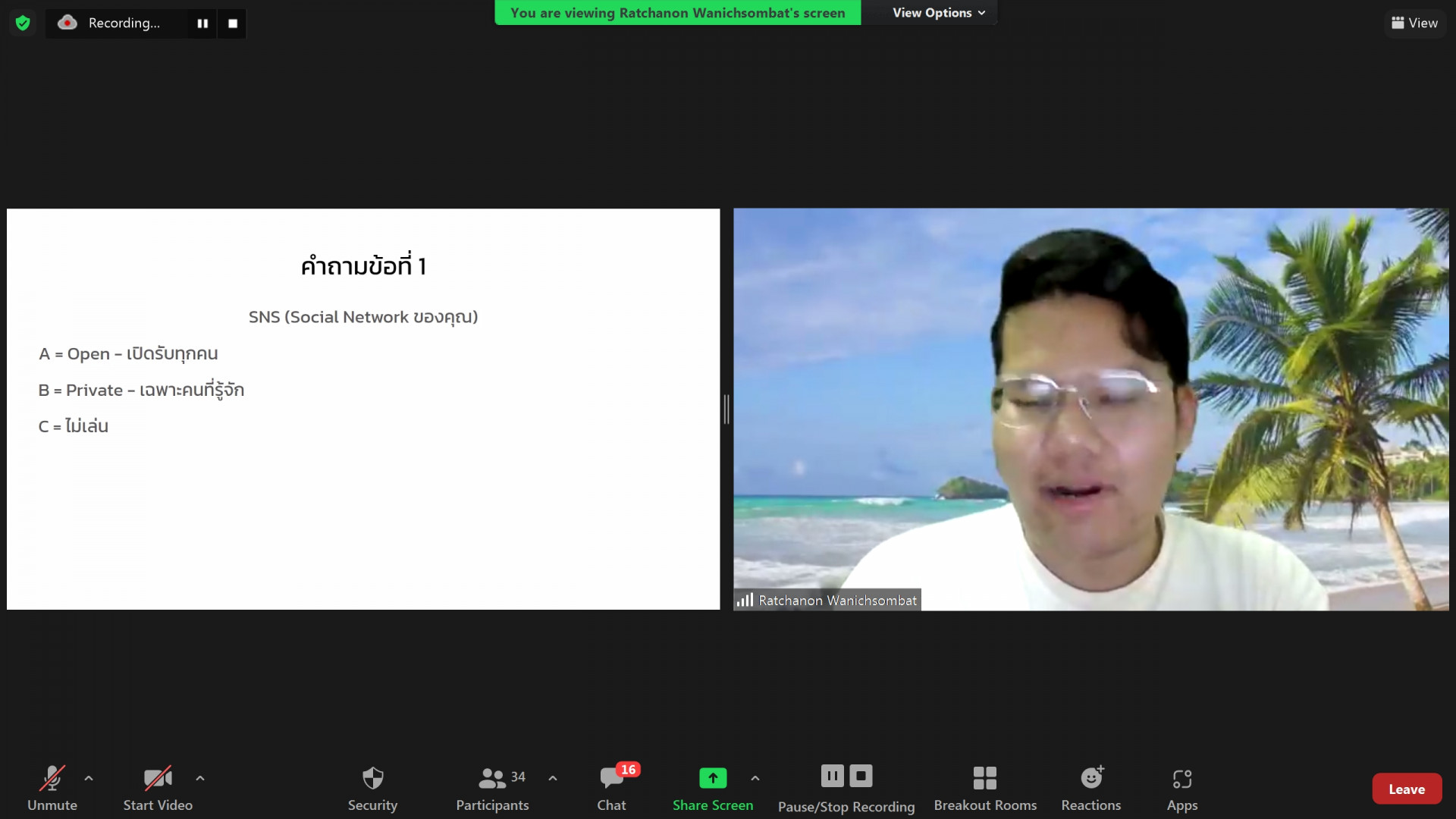The image size is (1456, 819).
Task: Click the participant count 34
Action: pos(518,777)
